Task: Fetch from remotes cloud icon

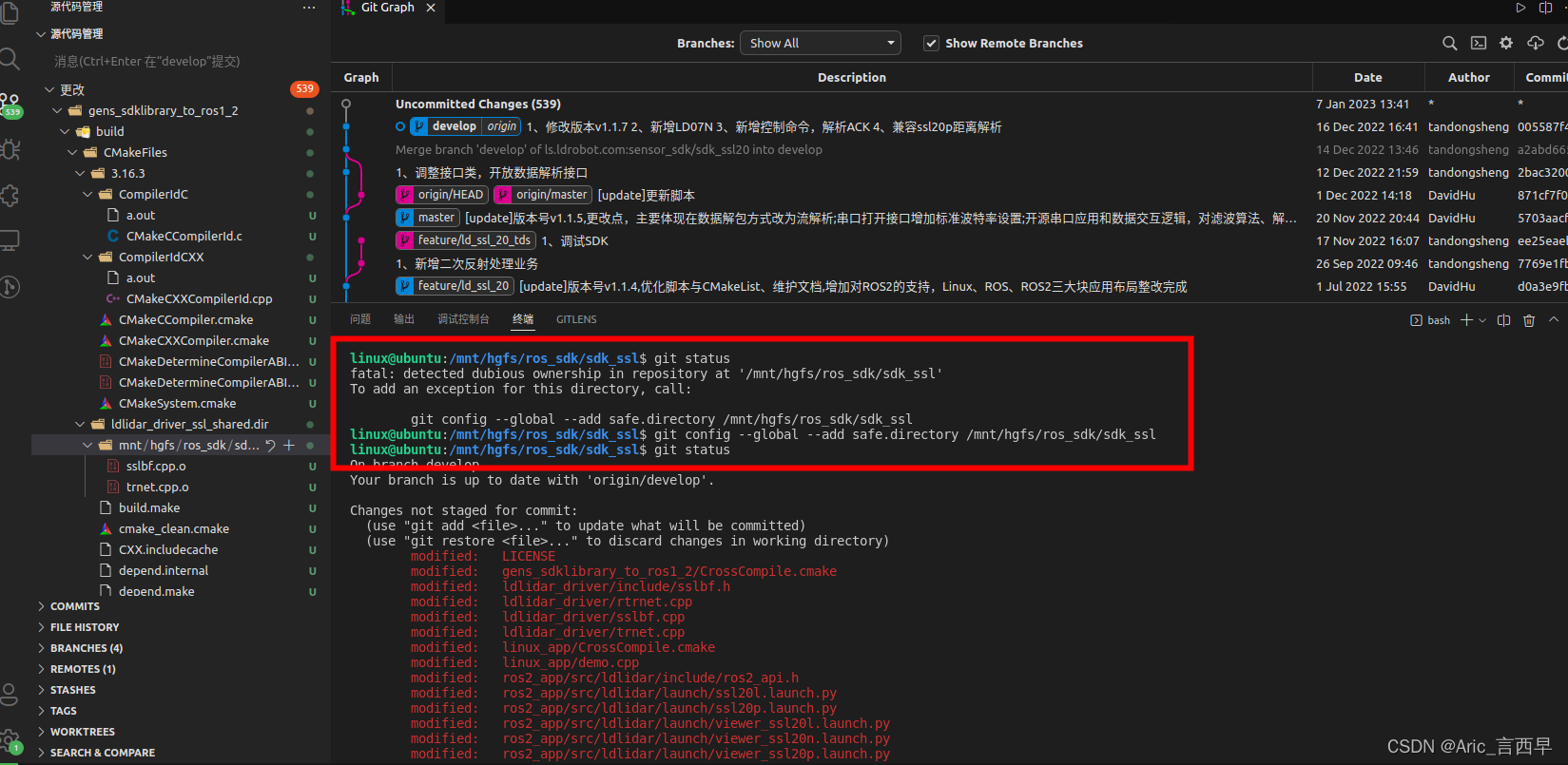Action: coord(1535,43)
